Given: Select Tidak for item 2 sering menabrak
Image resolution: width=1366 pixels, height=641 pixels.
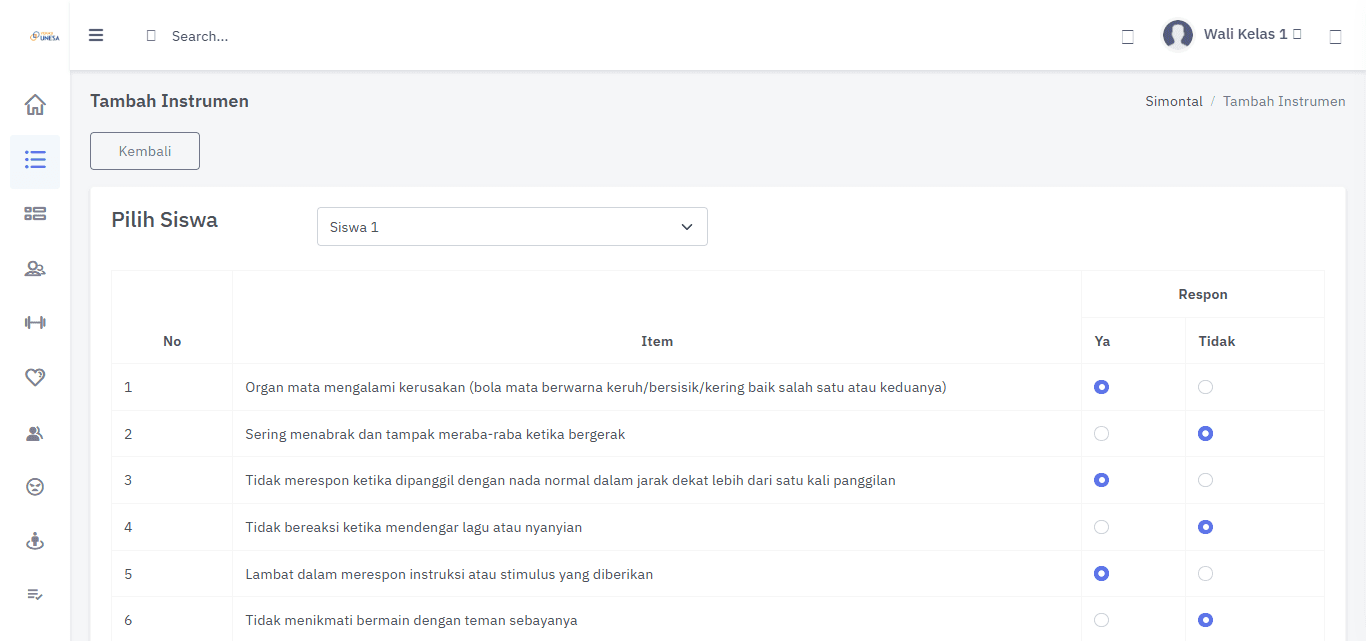Looking at the screenshot, I should click(1205, 434).
